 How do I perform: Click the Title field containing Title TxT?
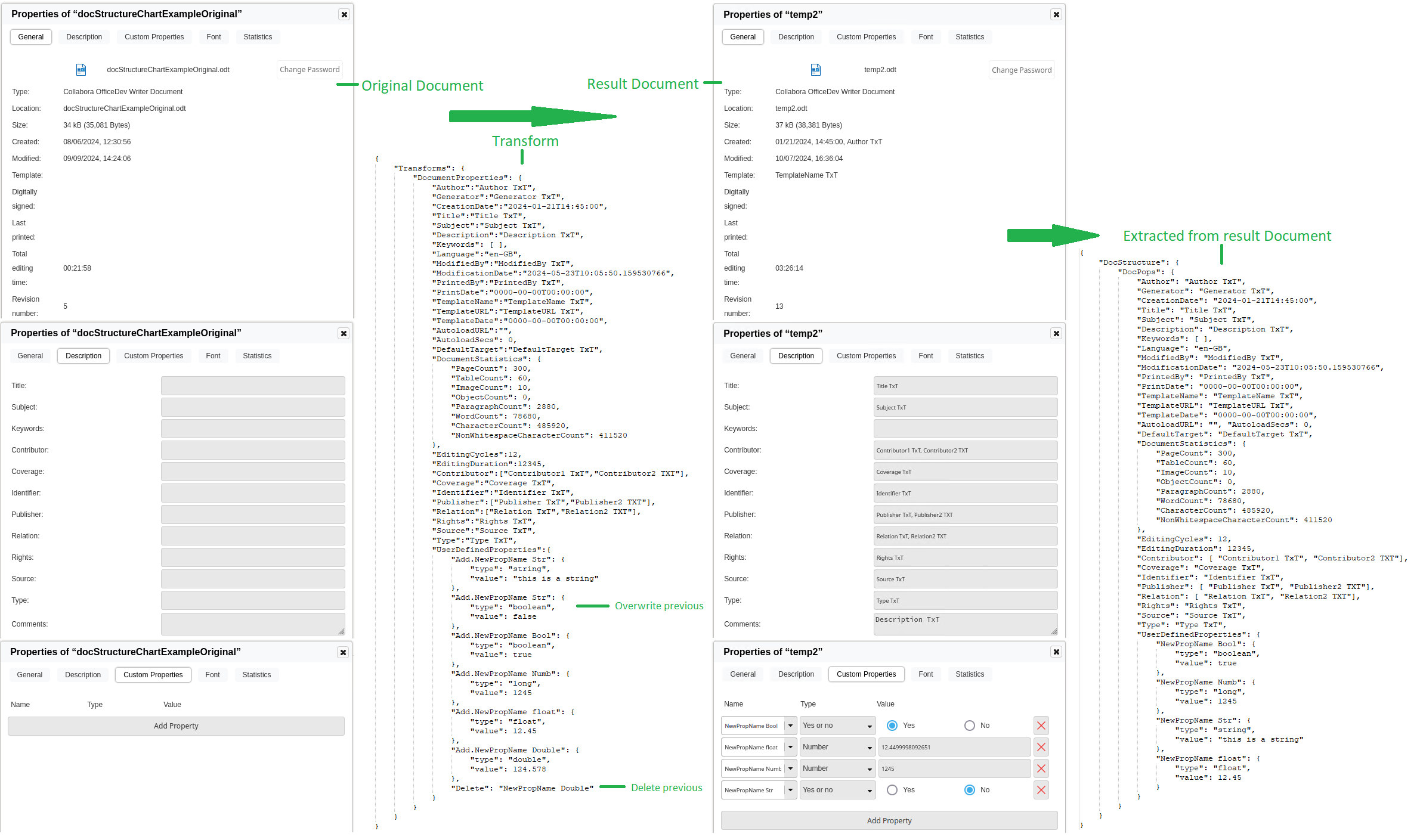(965, 386)
